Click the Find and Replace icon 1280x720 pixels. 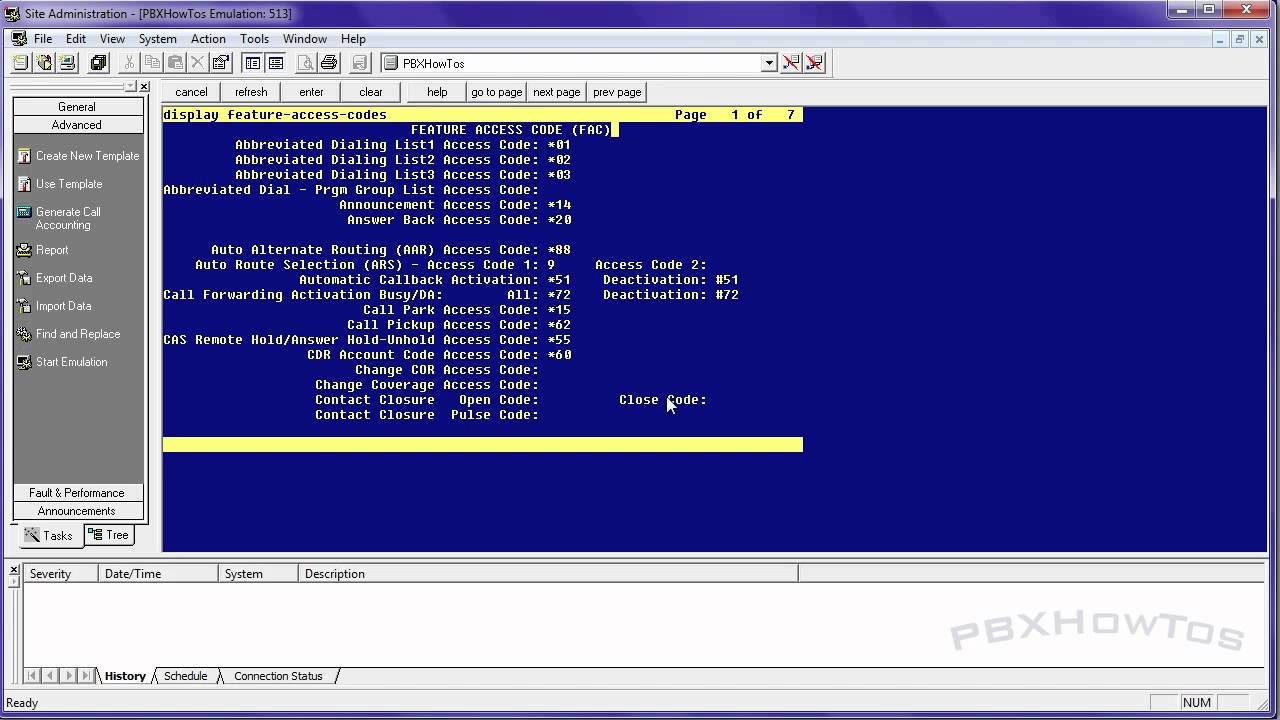point(24,334)
